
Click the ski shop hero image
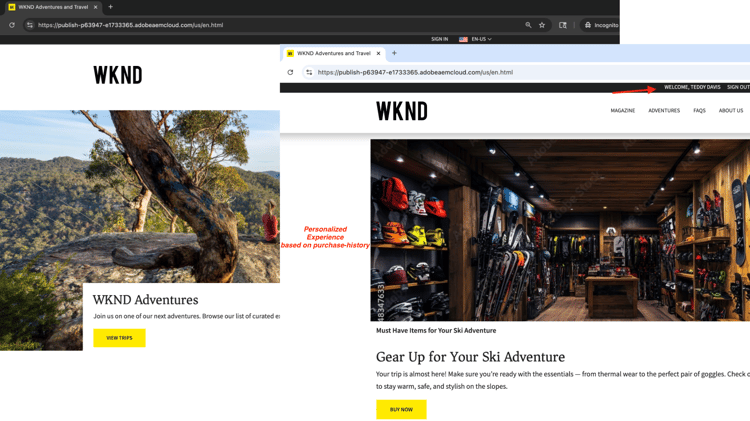tap(560, 230)
